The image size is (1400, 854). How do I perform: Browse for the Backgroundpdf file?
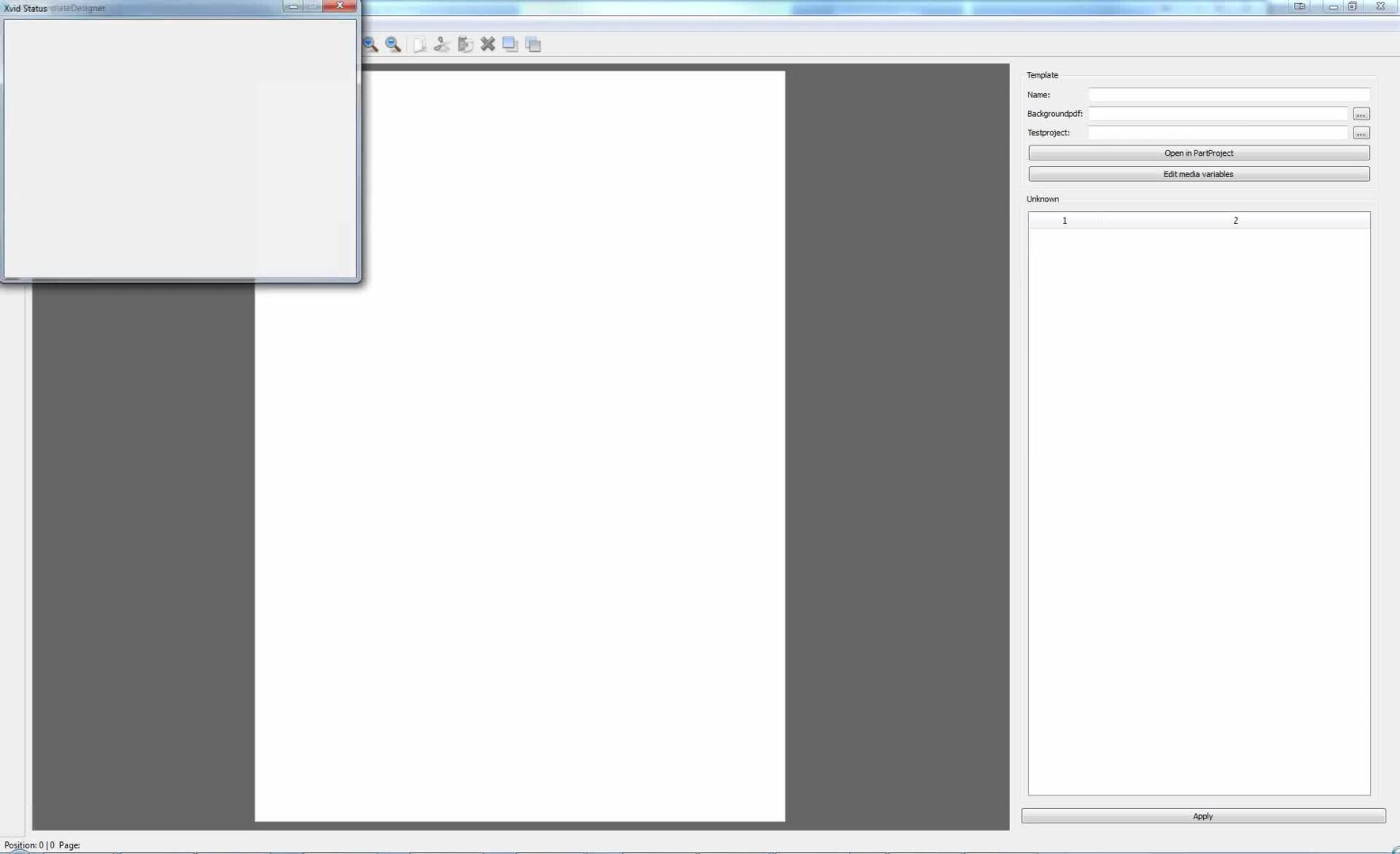1360,114
